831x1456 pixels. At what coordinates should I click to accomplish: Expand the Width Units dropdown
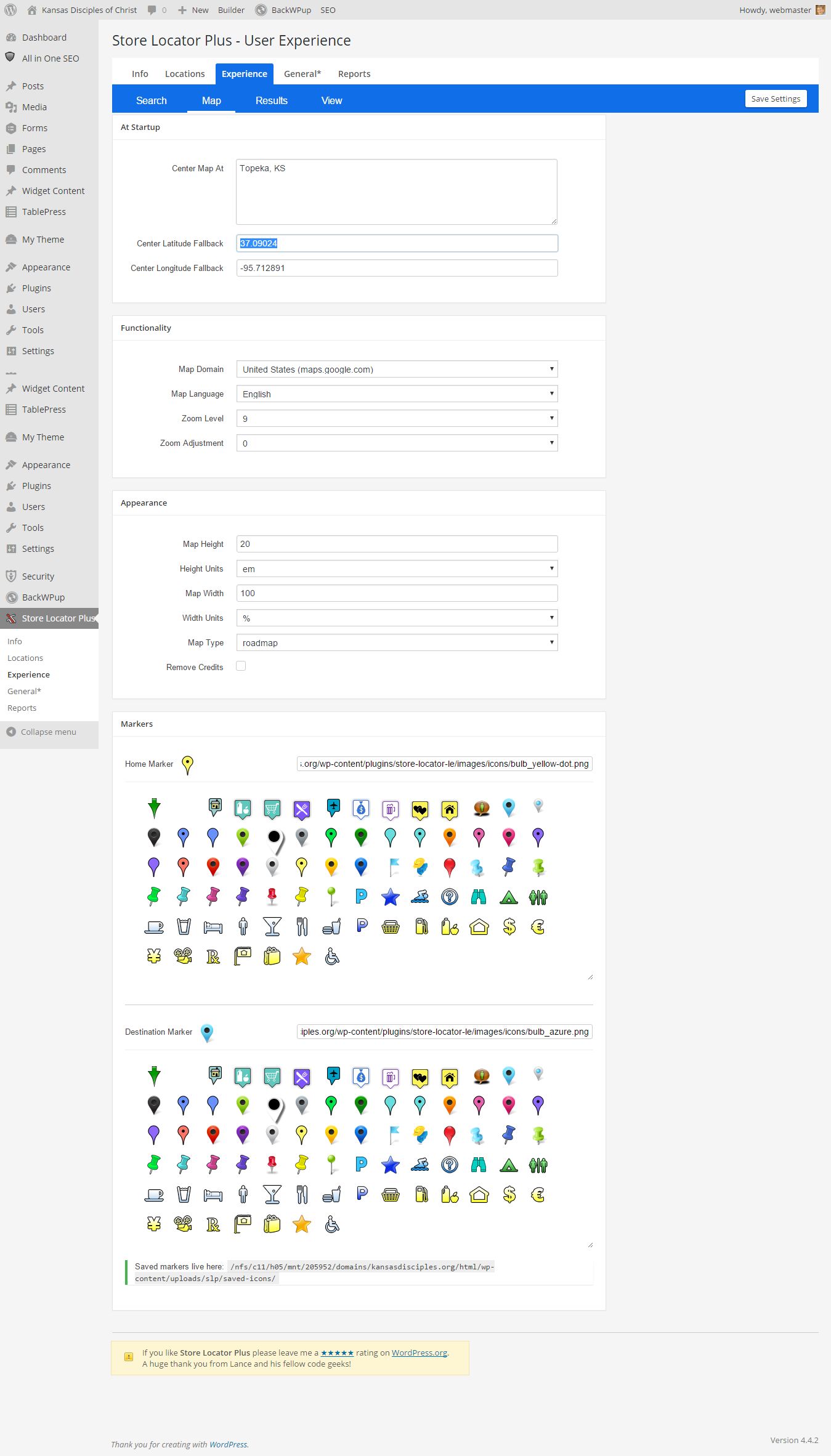point(397,618)
